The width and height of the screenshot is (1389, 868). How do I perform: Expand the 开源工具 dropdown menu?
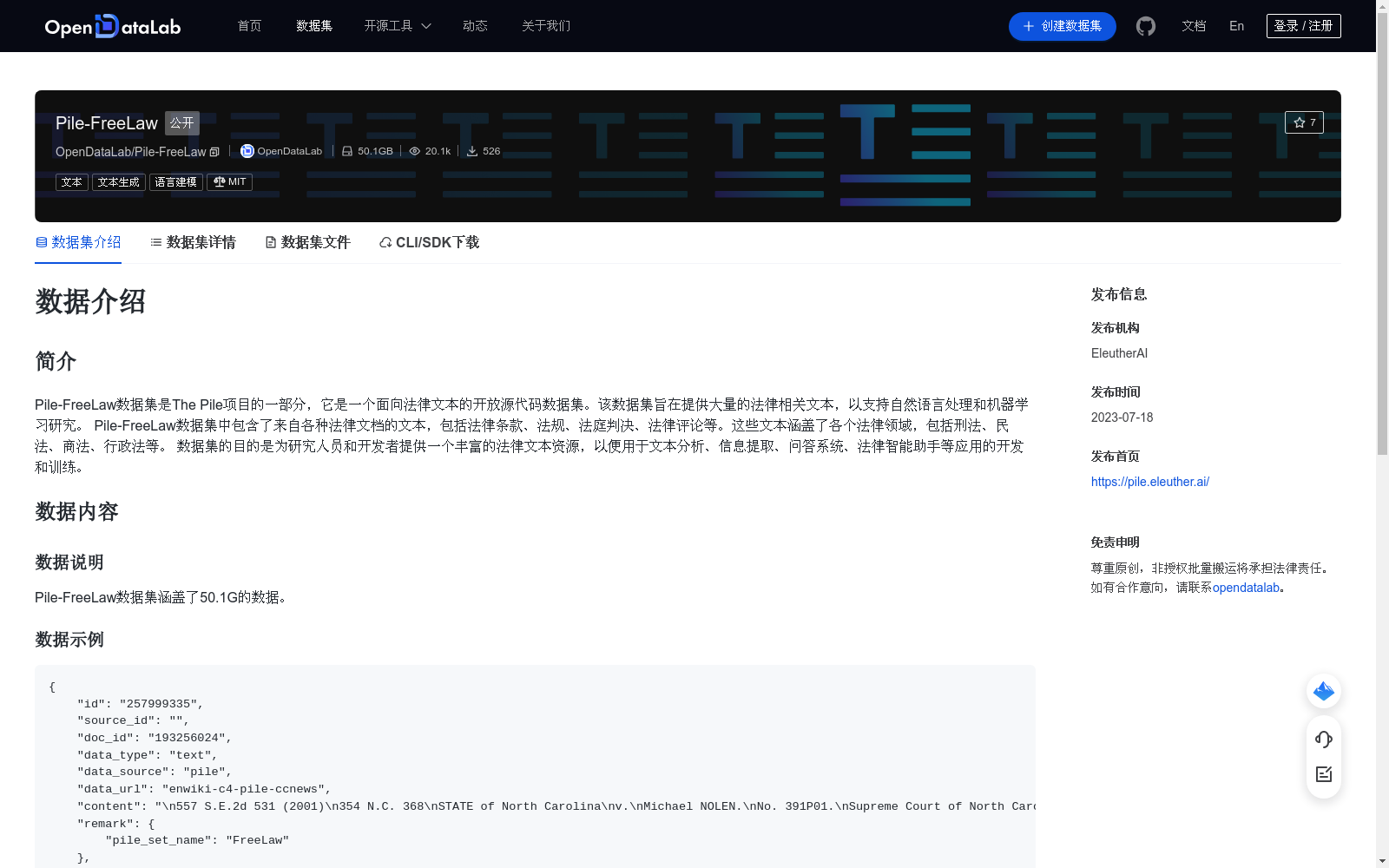click(x=398, y=26)
